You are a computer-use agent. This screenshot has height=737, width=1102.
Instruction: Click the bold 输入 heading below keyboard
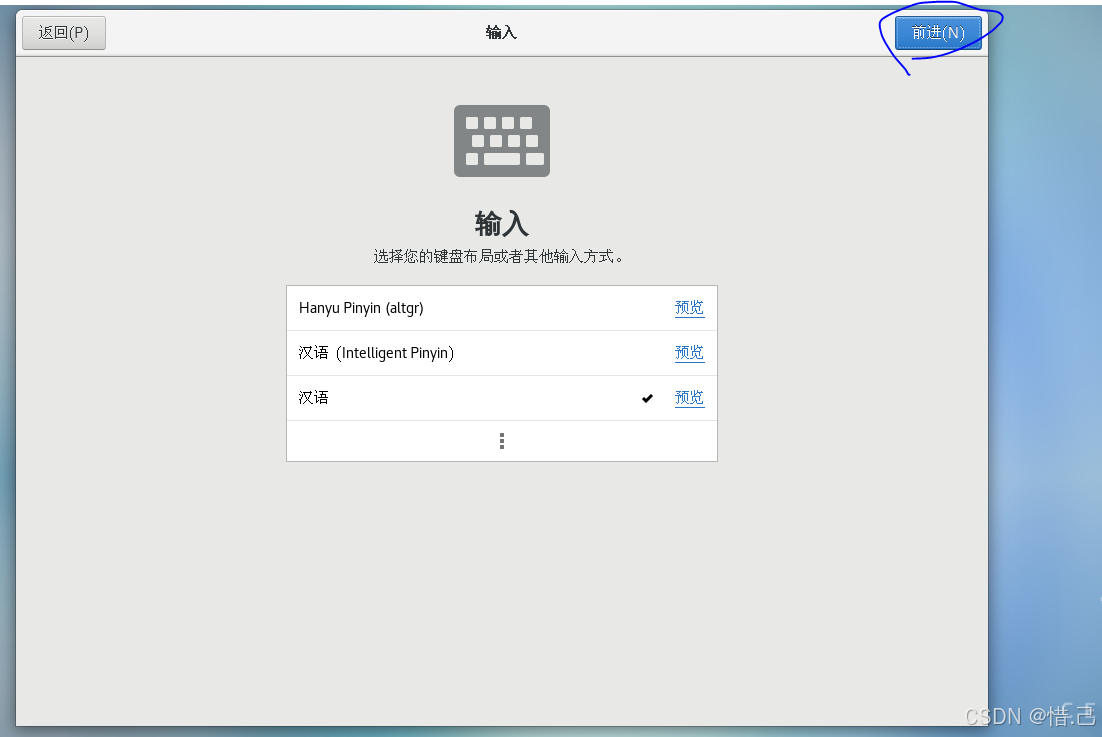click(x=501, y=223)
